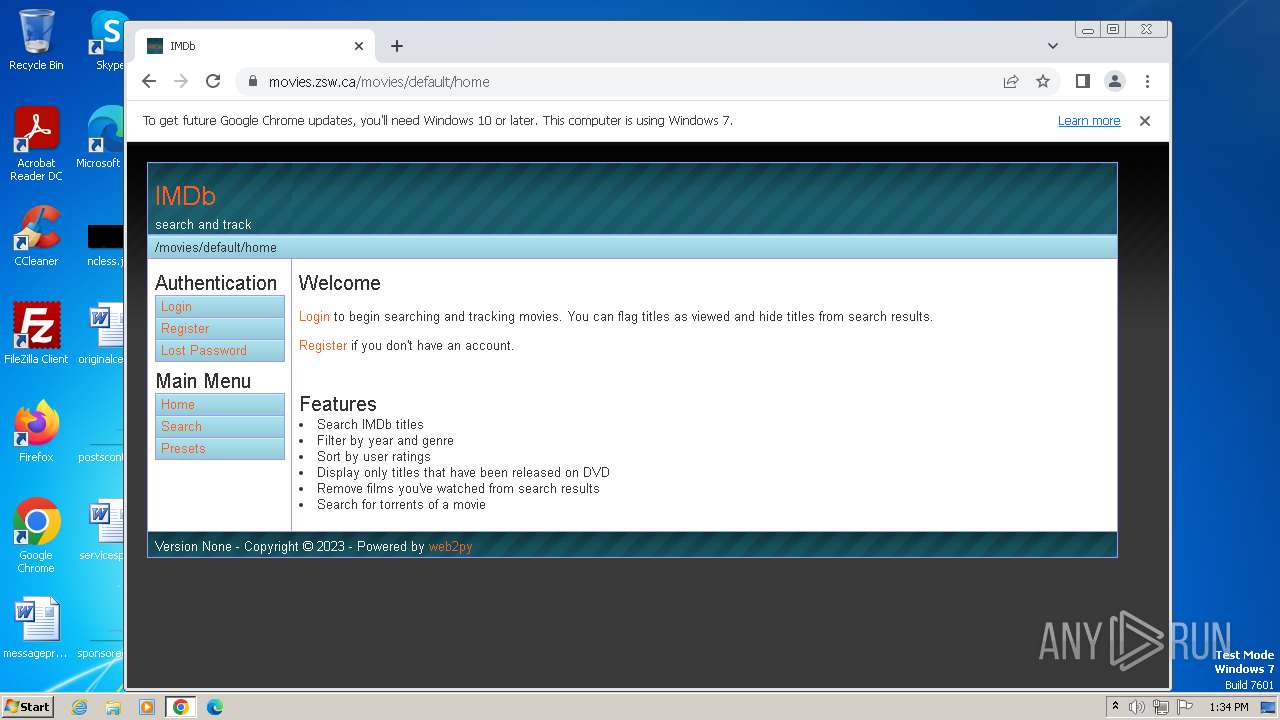Open the network tray icon

(x=1161, y=707)
